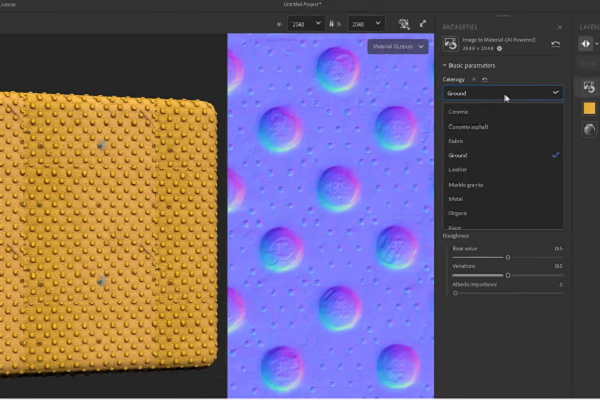
Task: Select the Metal category option
Action: tap(456, 199)
